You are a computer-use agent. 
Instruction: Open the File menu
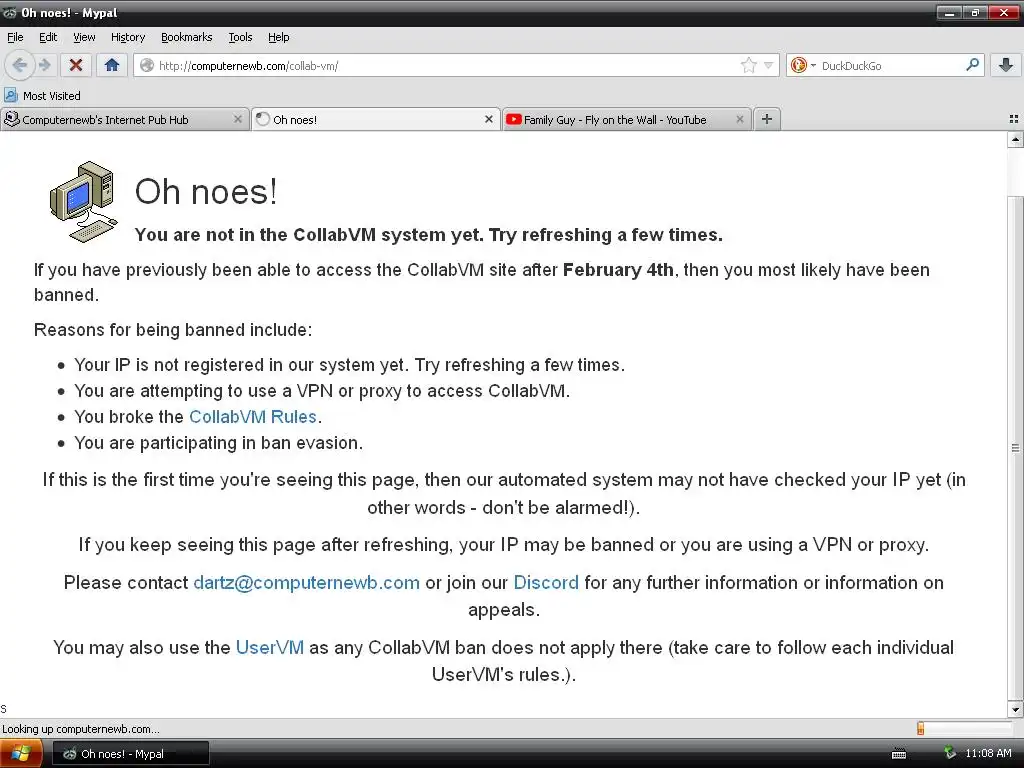(x=15, y=37)
